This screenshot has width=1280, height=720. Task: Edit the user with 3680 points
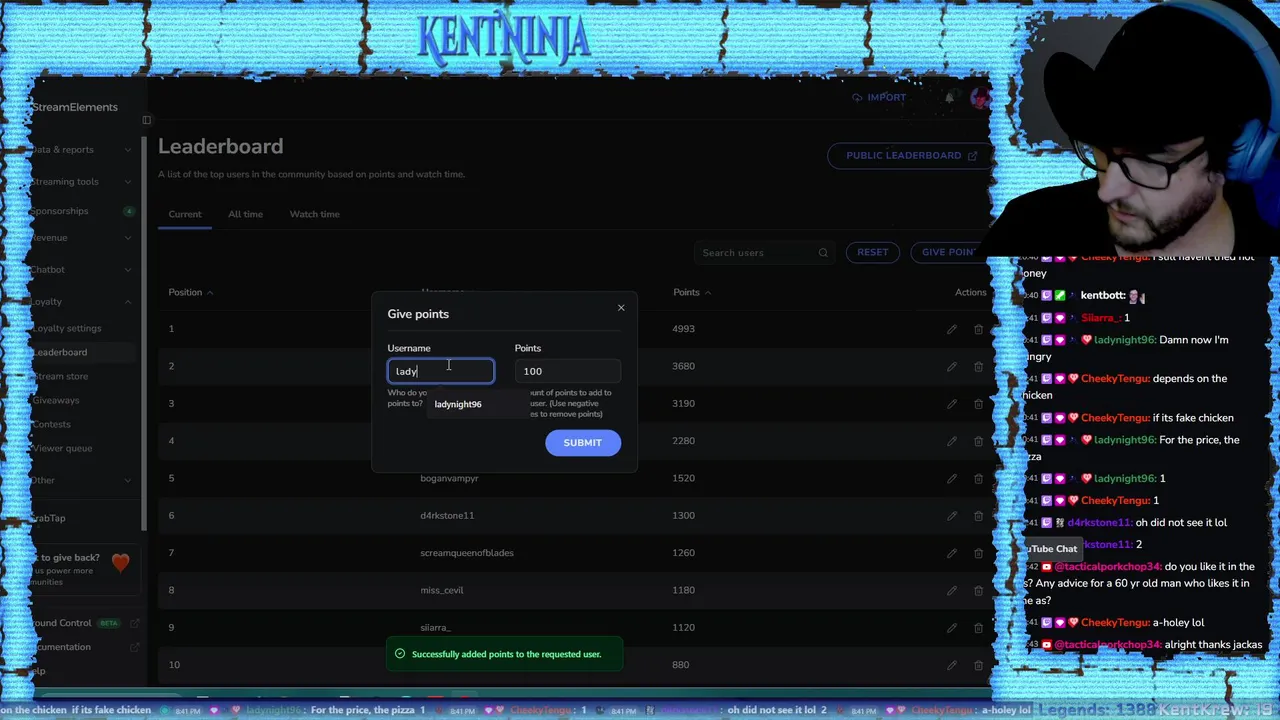point(952,366)
